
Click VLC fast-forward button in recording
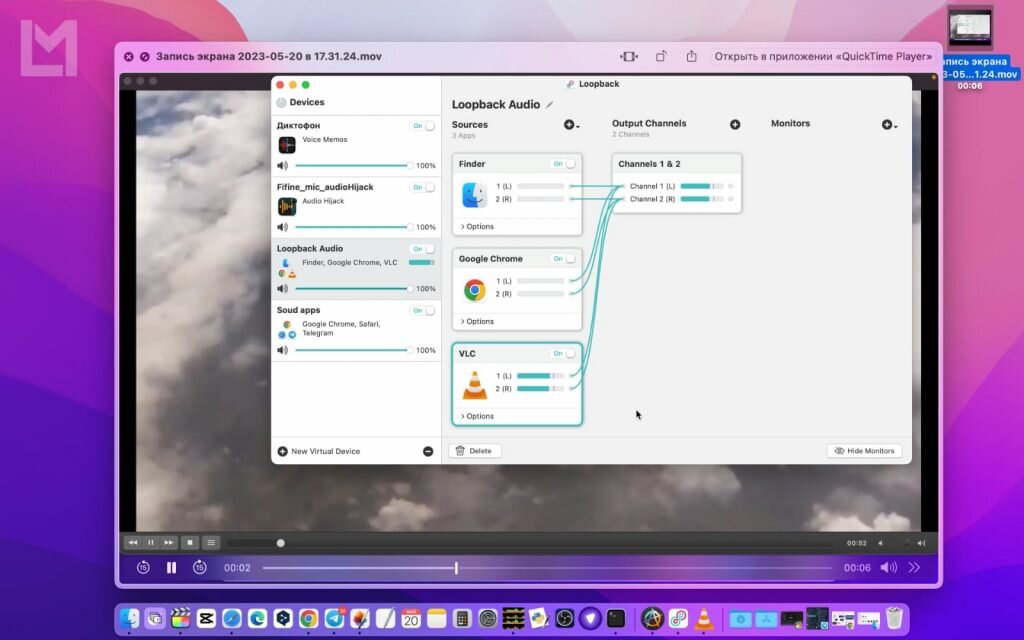(x=168, y=543)
